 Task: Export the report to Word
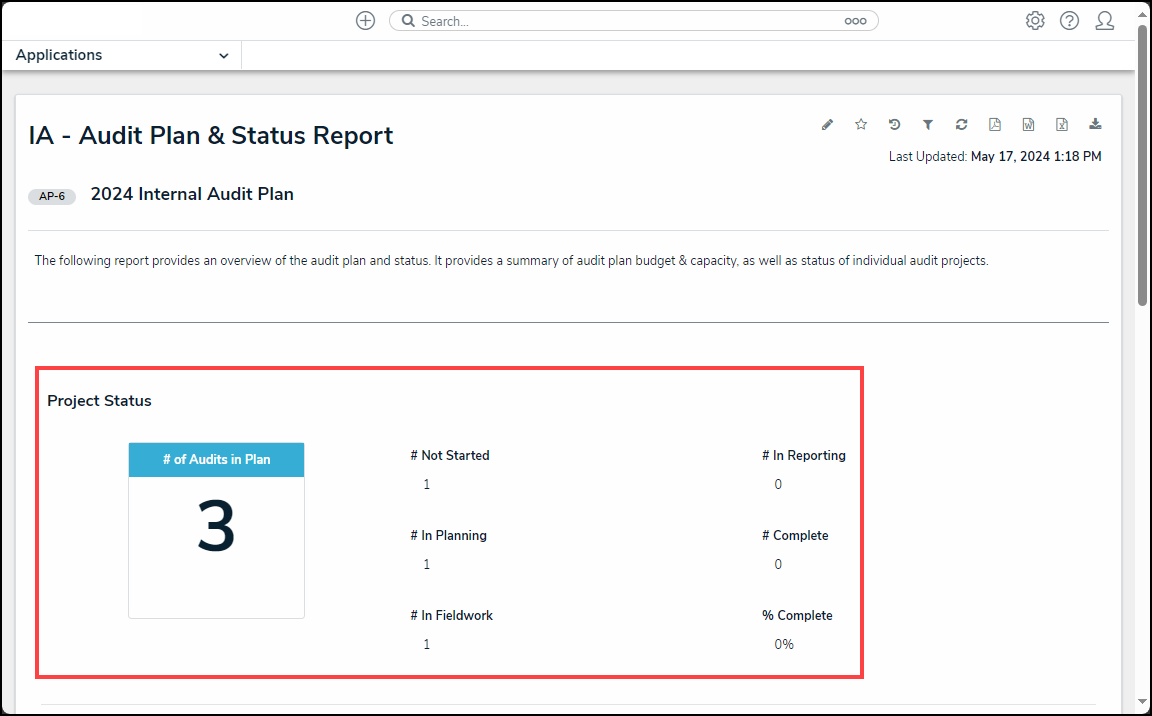1028,125
